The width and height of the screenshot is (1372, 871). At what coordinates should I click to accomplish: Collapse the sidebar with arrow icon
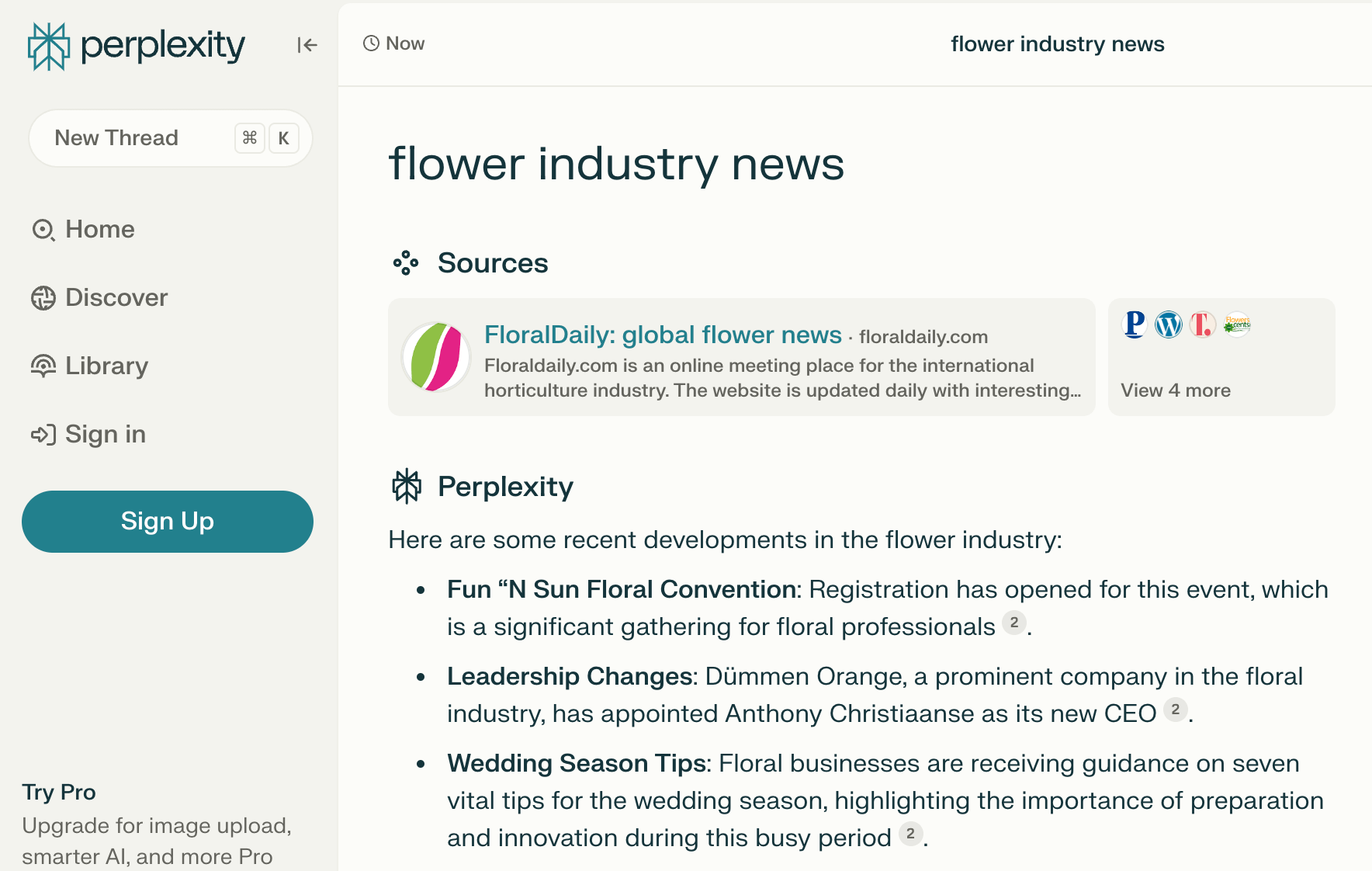coord(307,45)
